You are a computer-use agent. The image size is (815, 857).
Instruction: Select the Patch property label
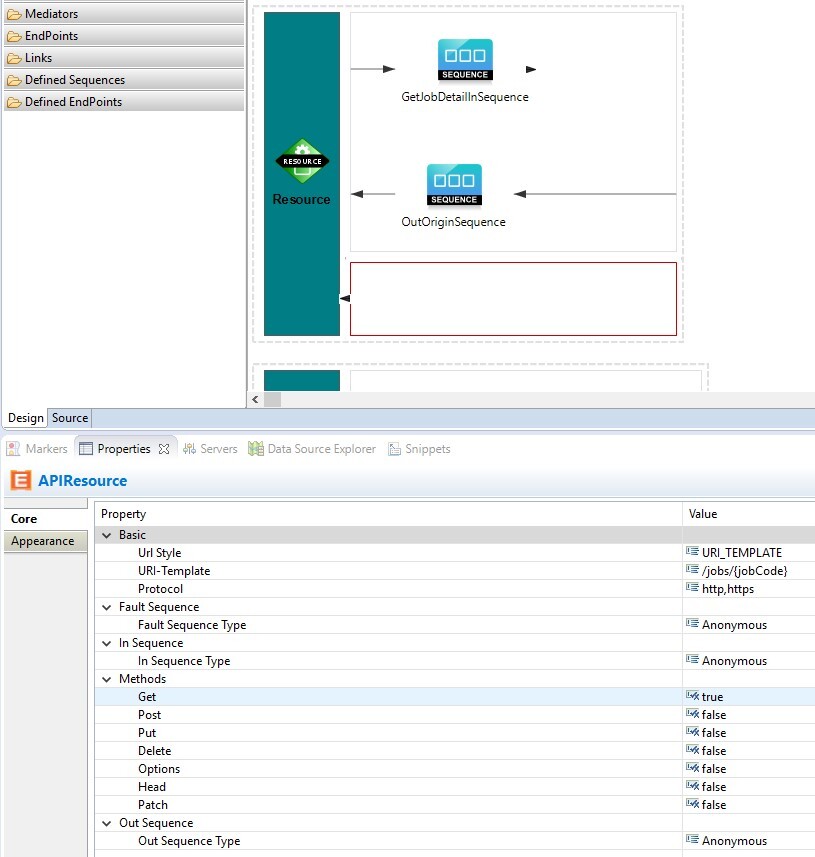[x=153, y=805]
